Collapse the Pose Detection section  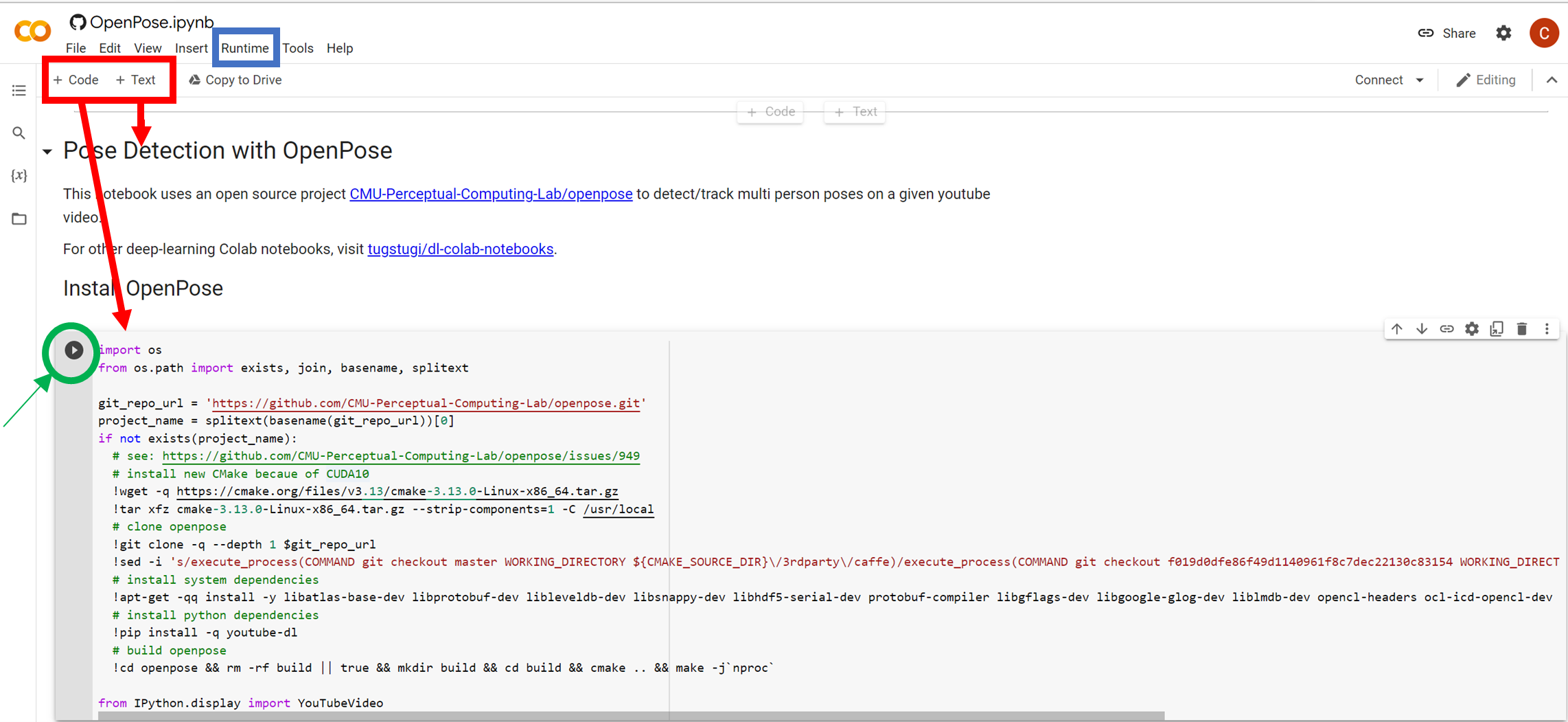tap(47, 151)
